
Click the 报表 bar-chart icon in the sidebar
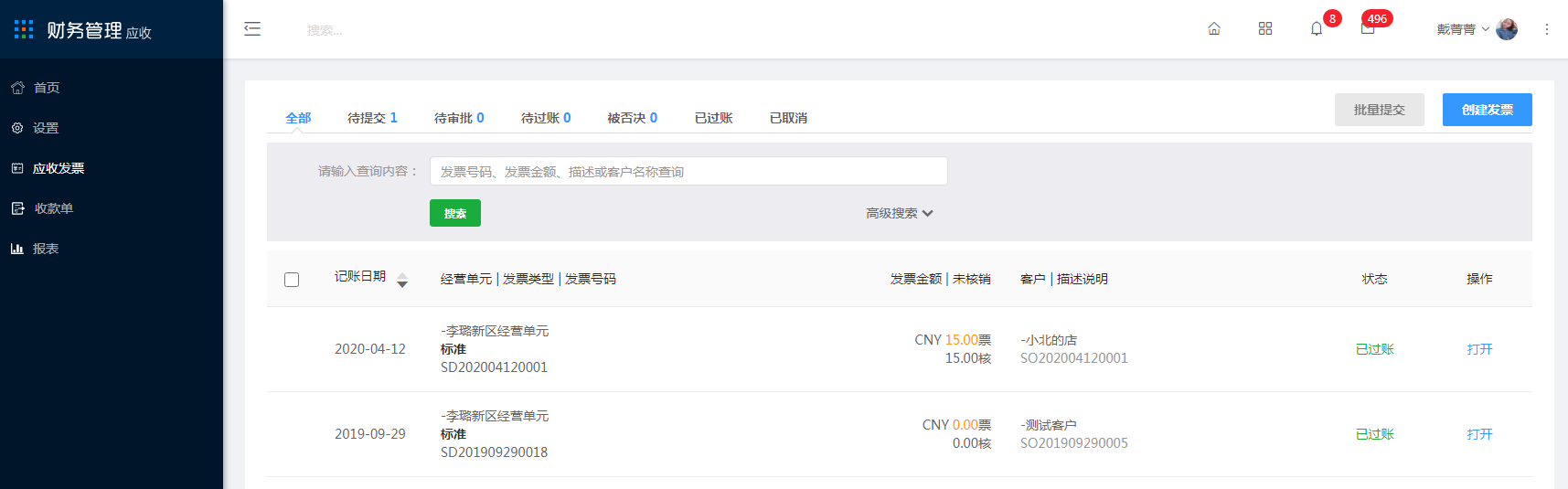click(17, 249)
